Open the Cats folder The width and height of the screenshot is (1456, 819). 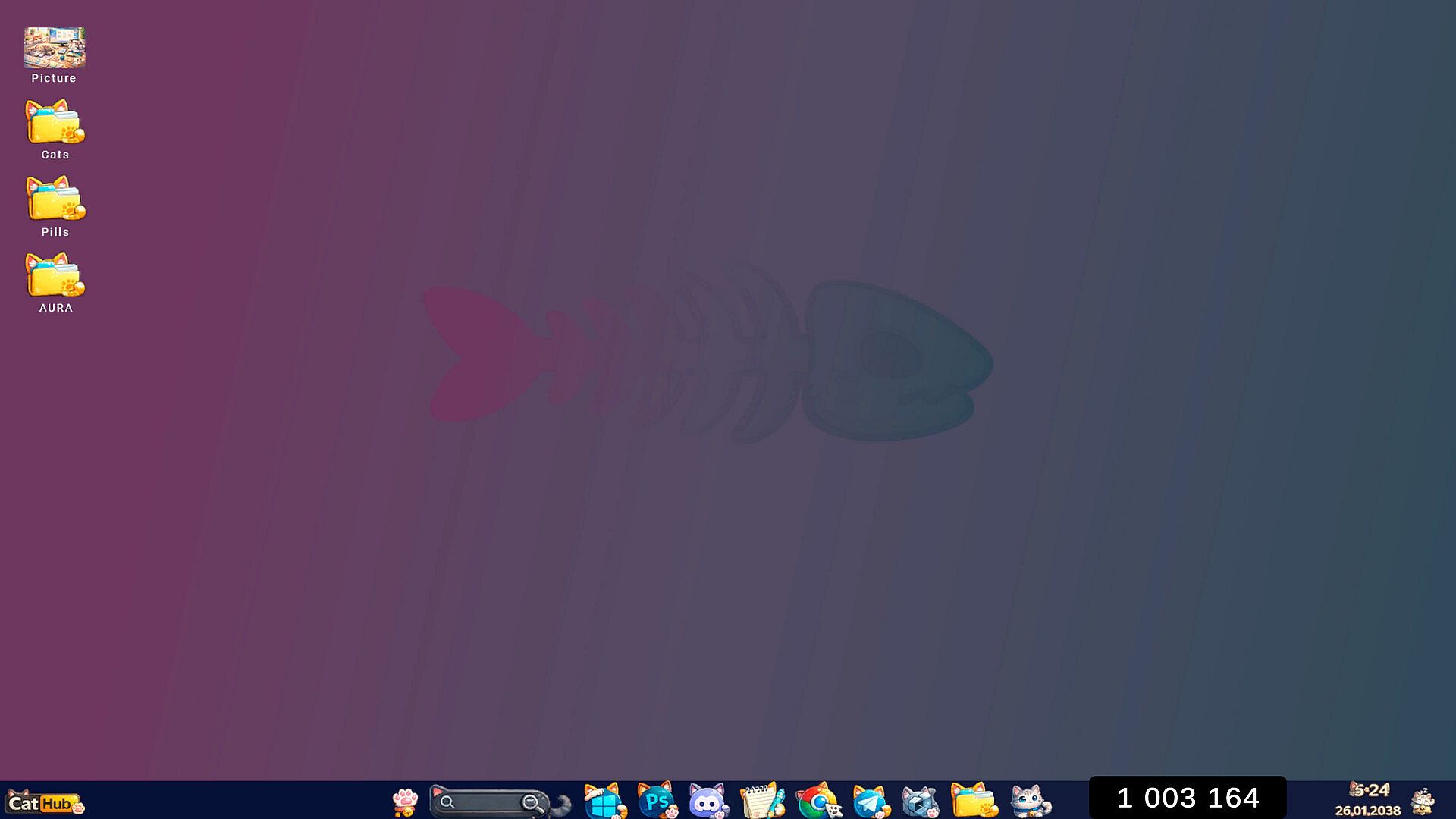point(55,123)
